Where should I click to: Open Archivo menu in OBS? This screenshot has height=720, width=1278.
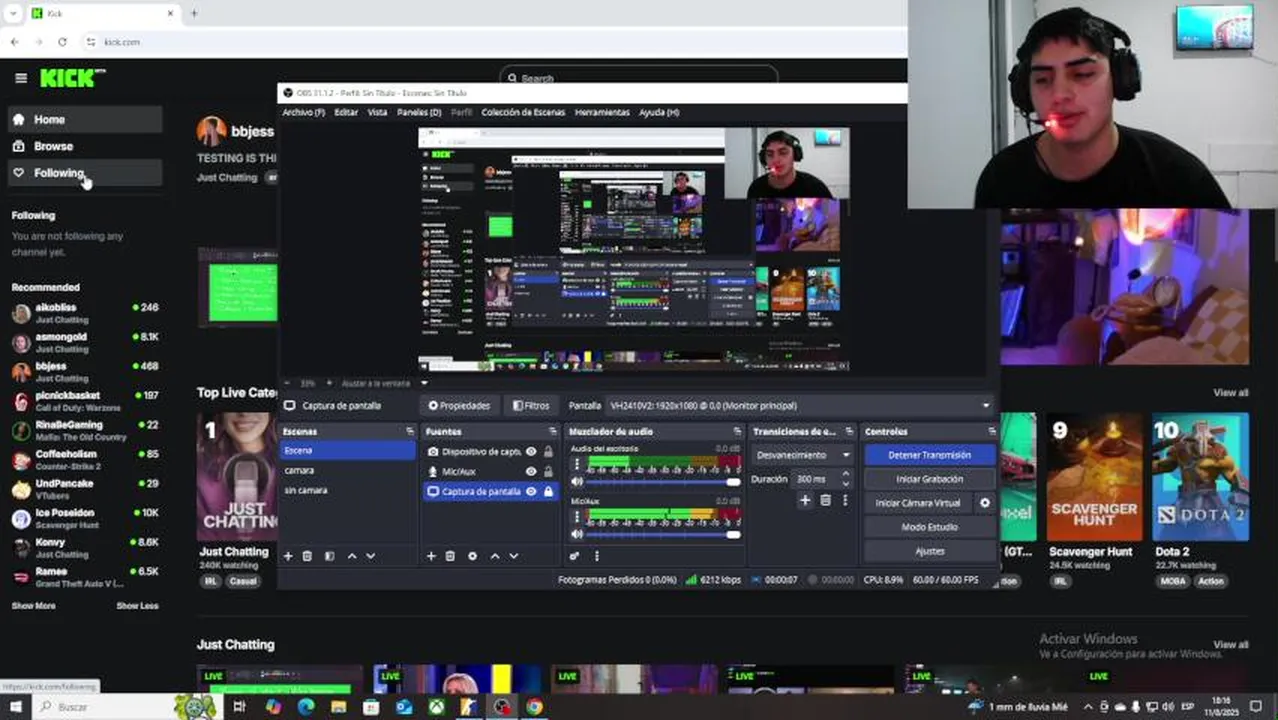(x=303, y=113)
